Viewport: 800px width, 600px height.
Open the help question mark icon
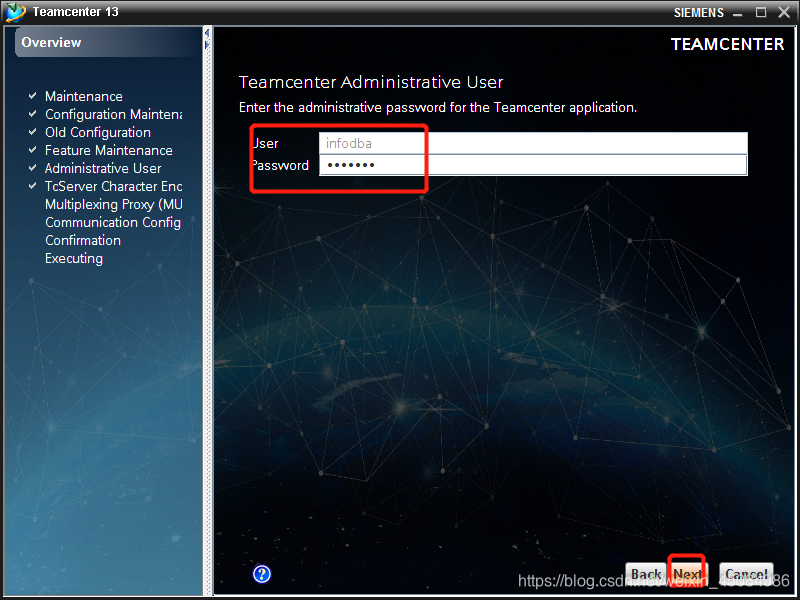click(x=262, y=574)
